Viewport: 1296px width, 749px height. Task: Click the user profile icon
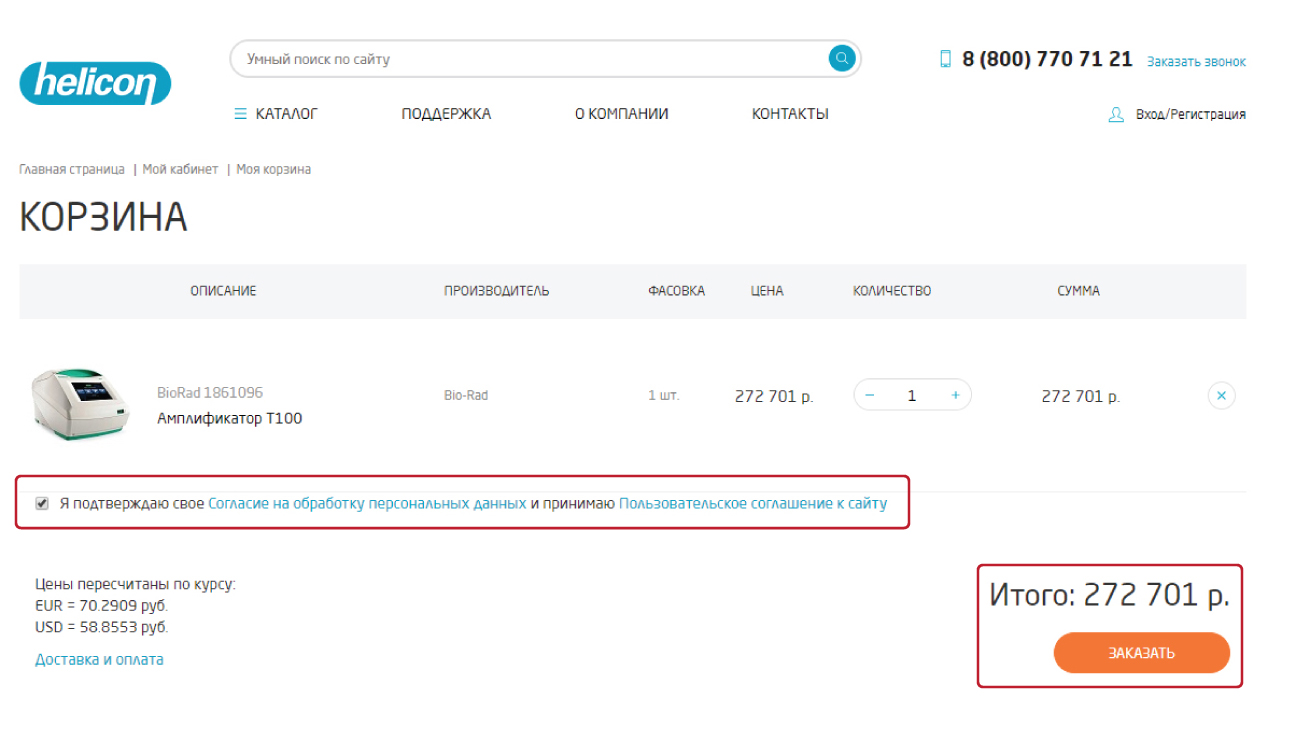pyautogui.click(x=1117, y=114)
